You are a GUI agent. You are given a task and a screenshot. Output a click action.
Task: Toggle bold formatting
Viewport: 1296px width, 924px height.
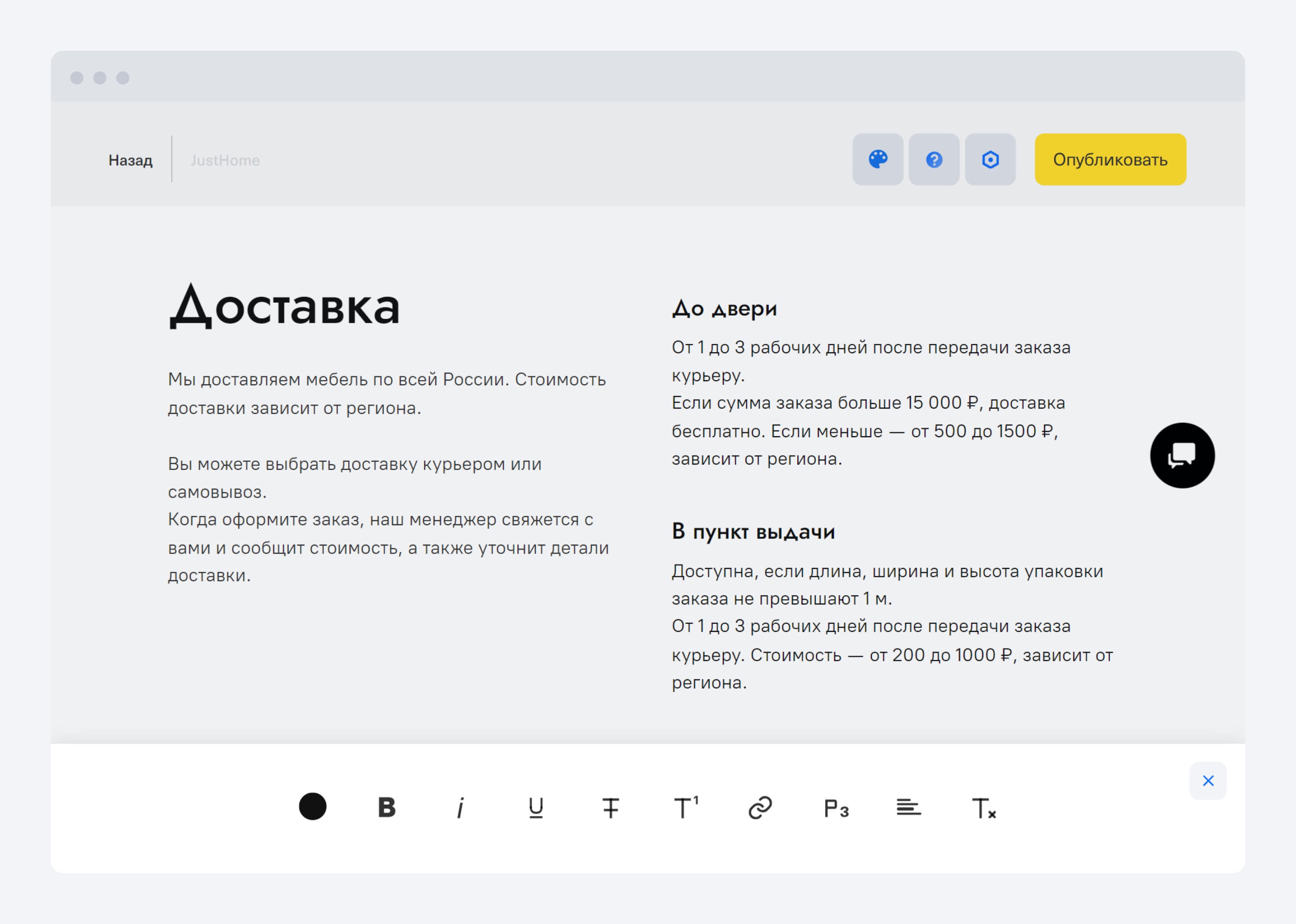387,807
